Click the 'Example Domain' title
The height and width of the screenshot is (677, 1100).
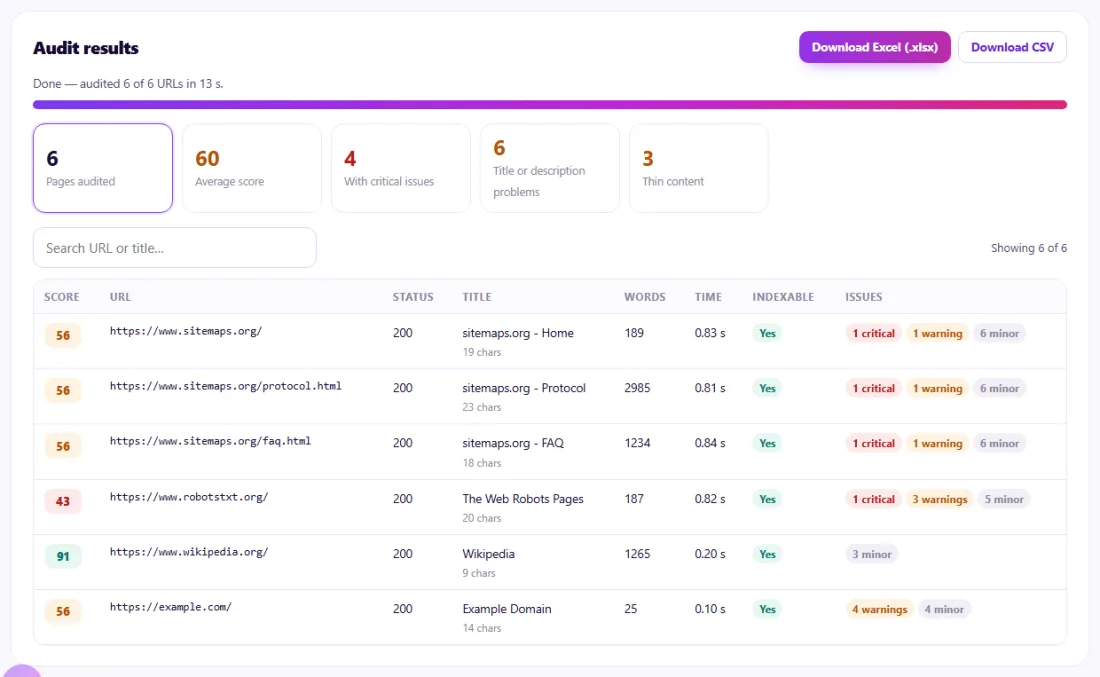point(507,609)
